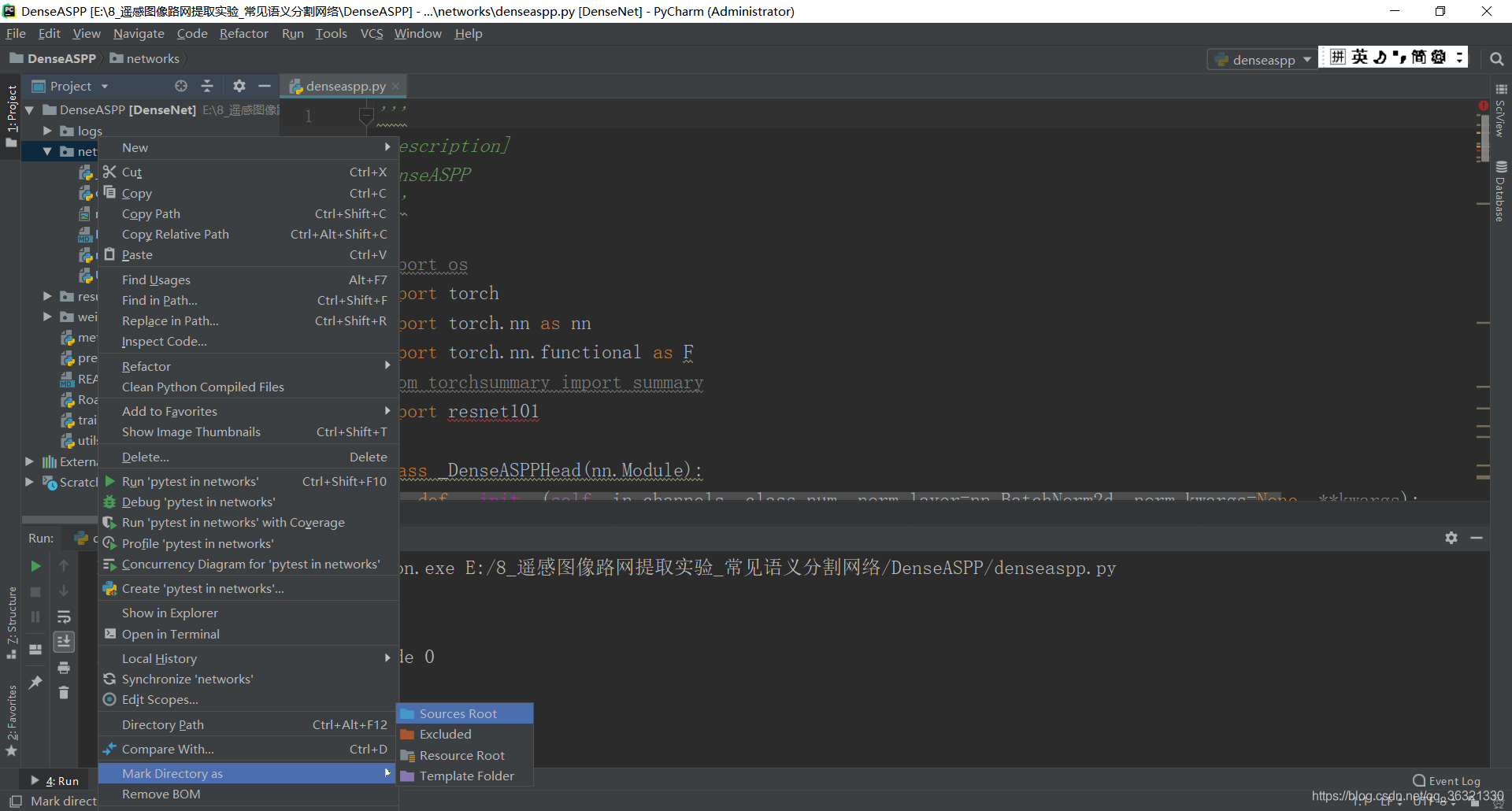1512x811 pixels.
Task: Open Local History submenu
Action: 248,658
